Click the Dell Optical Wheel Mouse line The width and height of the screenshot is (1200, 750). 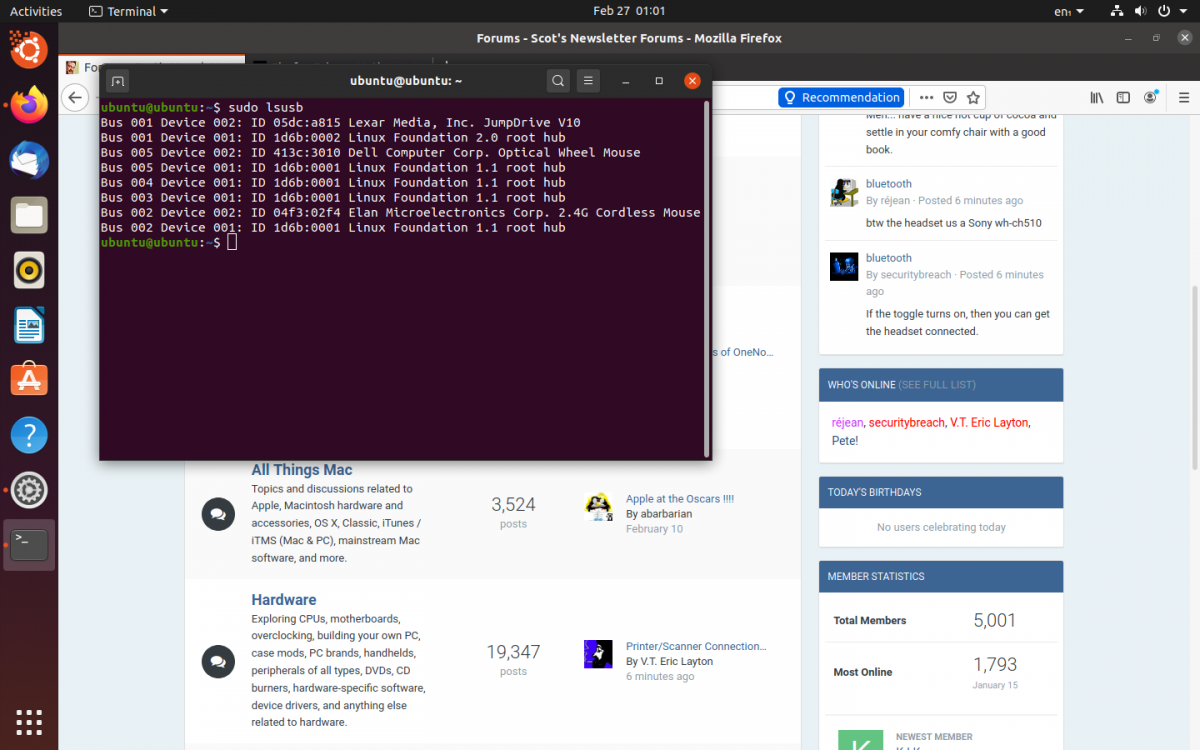click(x=371, y=152)
